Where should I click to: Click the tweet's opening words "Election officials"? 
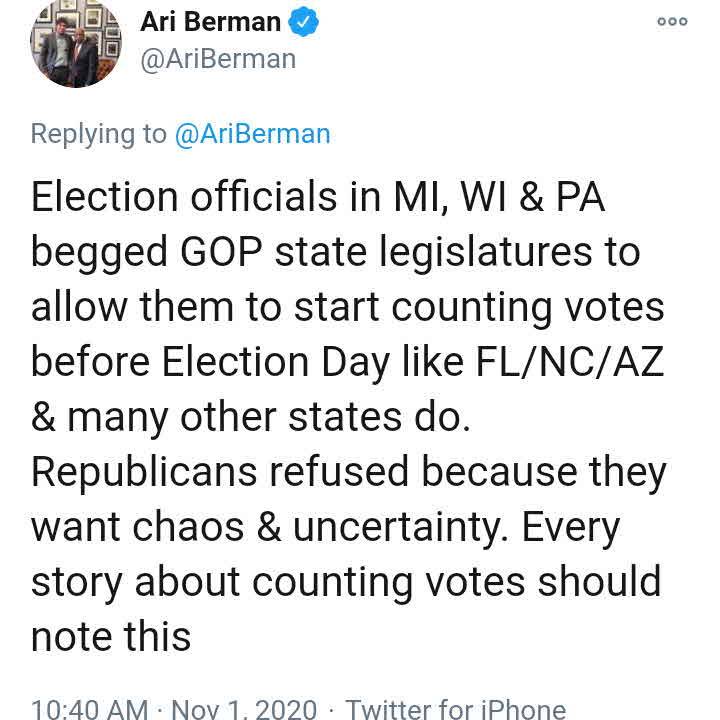tap(184, 197)
